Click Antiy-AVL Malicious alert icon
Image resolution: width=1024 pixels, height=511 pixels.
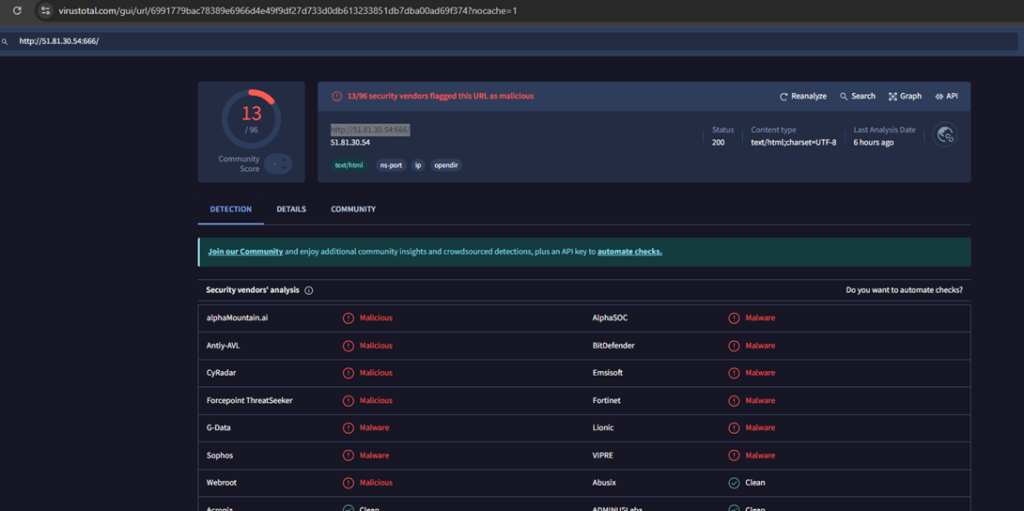coord(349,346)
